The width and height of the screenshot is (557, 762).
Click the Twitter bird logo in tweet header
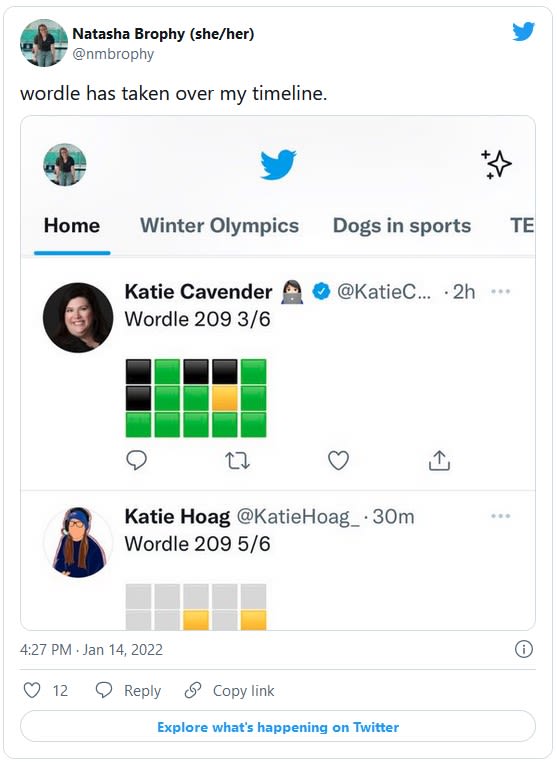click(523, 32)
